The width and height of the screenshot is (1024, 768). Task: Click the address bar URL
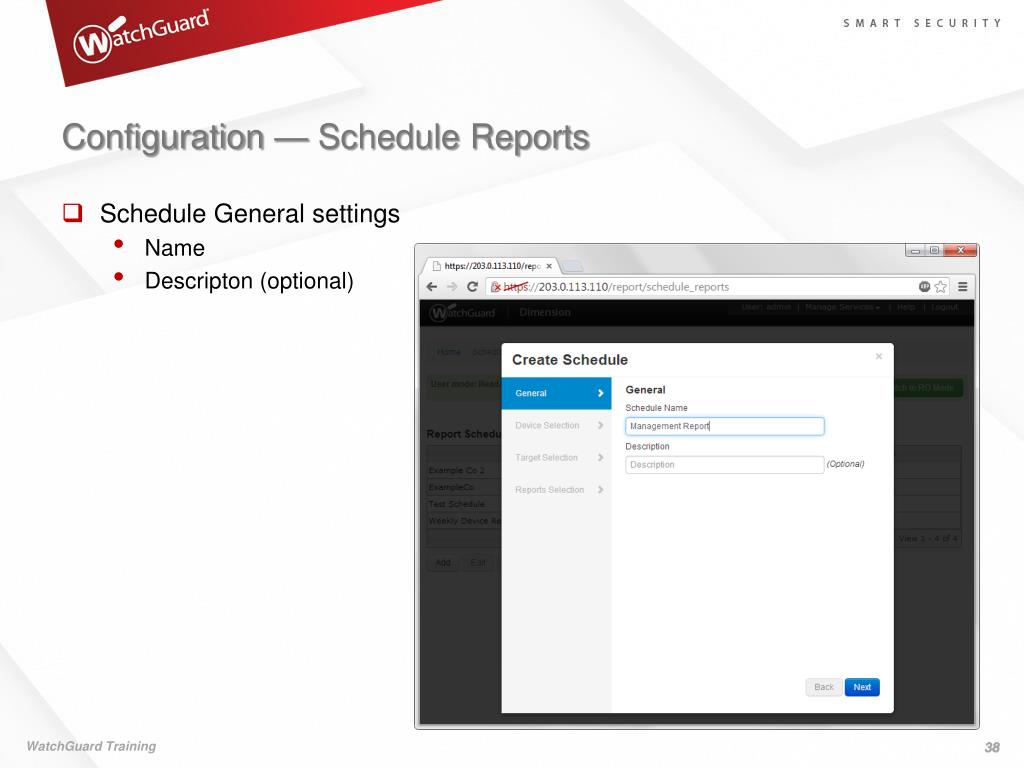[x=616, y=287]
